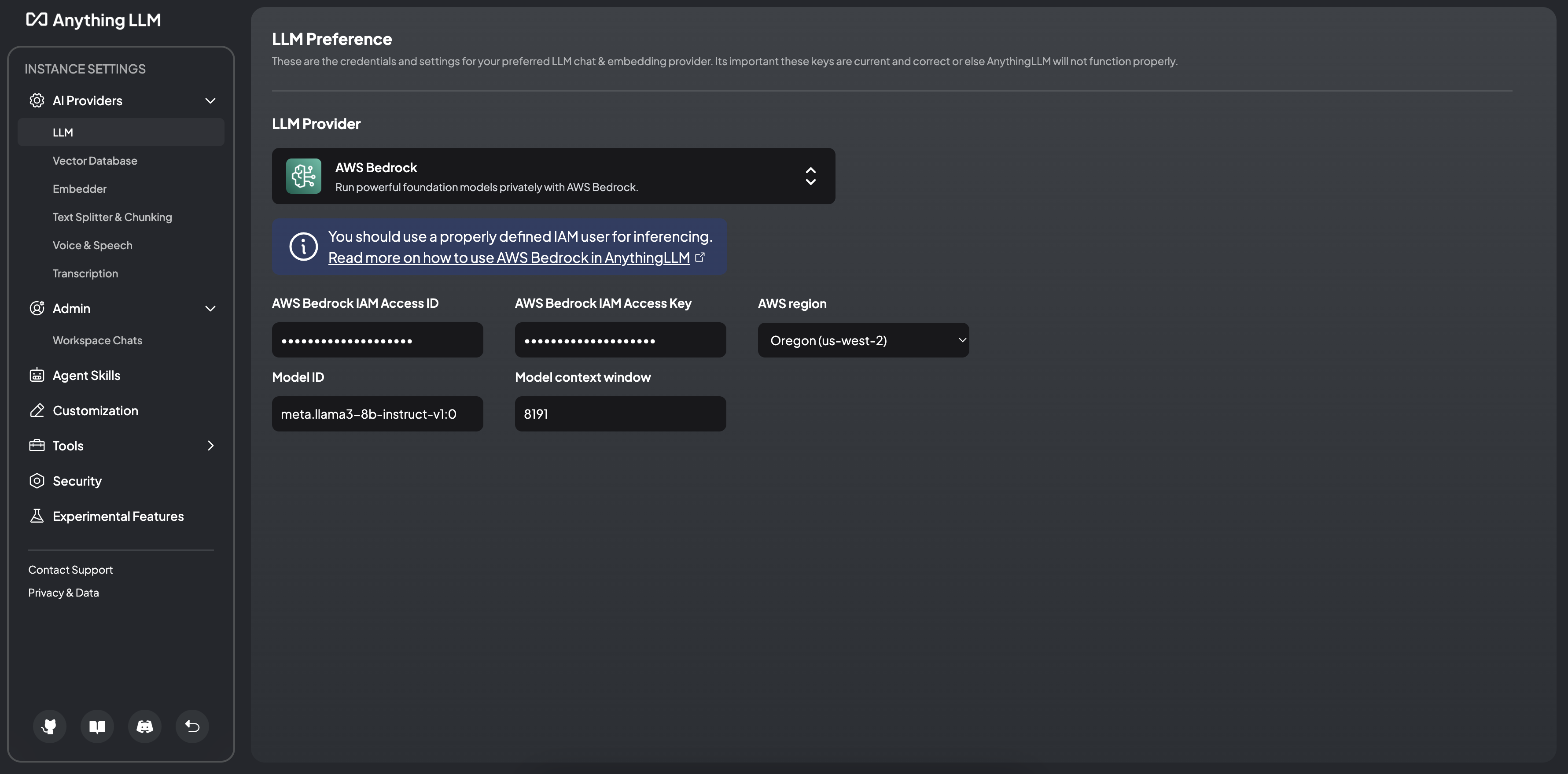Viewport: 1568px width, 774px height.
Task: Click the Customization pencil icon
Action: click(37, 410)
